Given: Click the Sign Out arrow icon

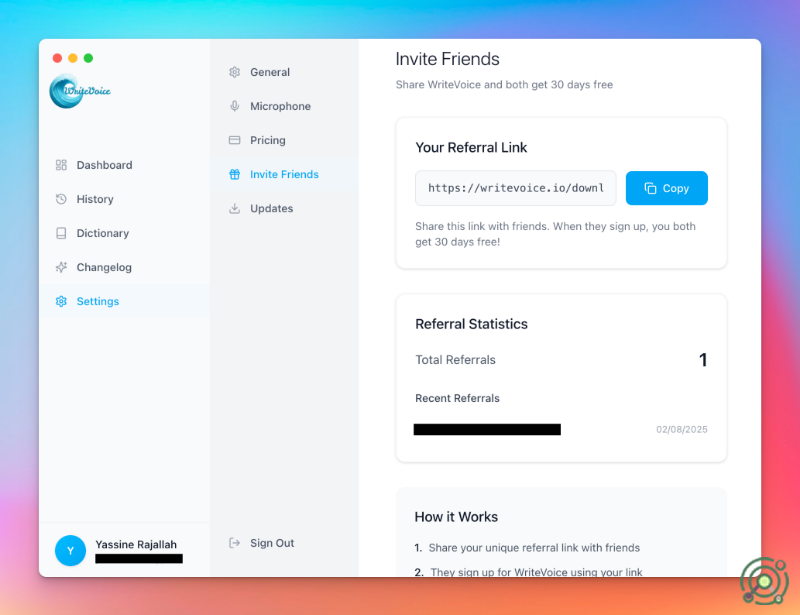Looking at the screenshot, I should pyautogui.click(x=234, y=543).
